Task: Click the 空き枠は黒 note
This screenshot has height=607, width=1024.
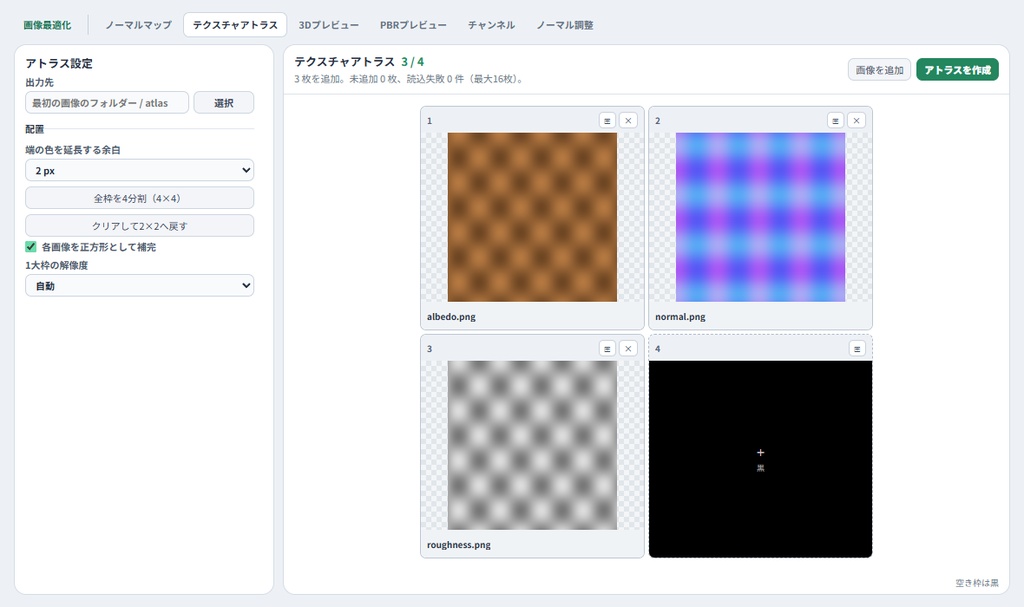Action: click(977, 583)
